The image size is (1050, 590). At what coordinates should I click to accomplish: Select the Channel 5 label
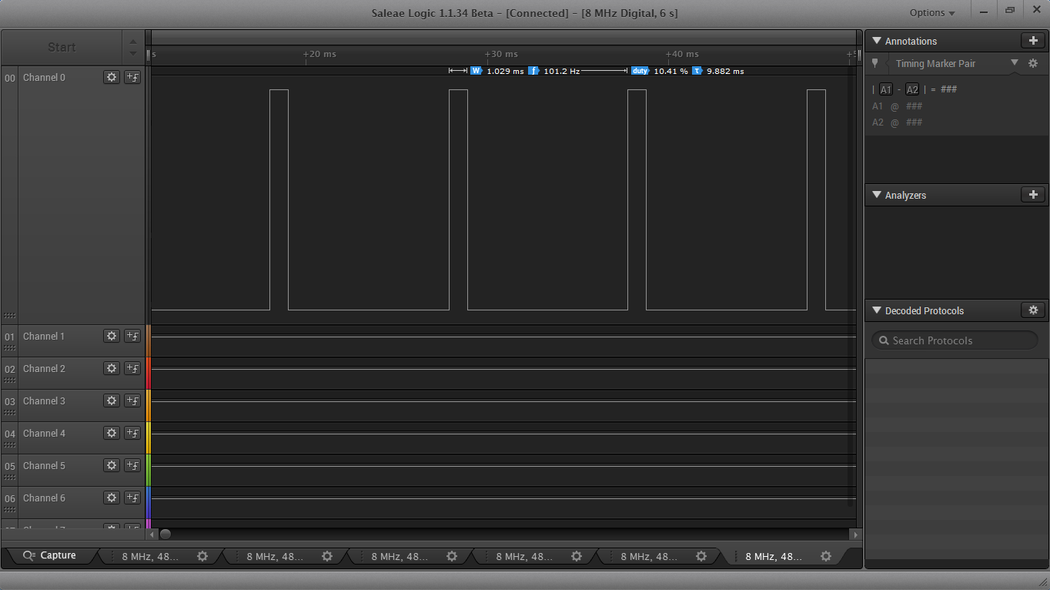tap(44, 465)
